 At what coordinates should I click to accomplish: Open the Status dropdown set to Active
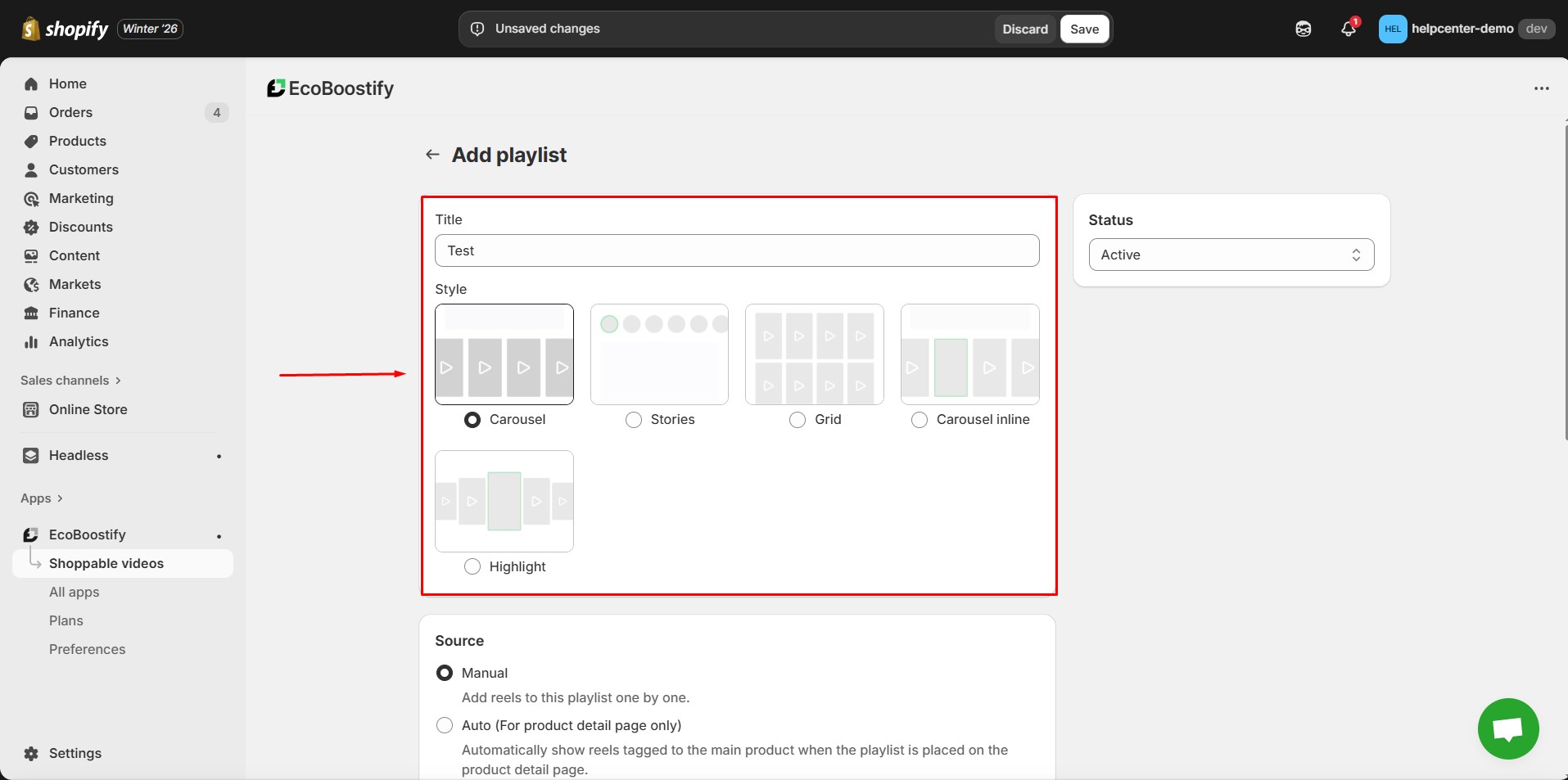1231,255
